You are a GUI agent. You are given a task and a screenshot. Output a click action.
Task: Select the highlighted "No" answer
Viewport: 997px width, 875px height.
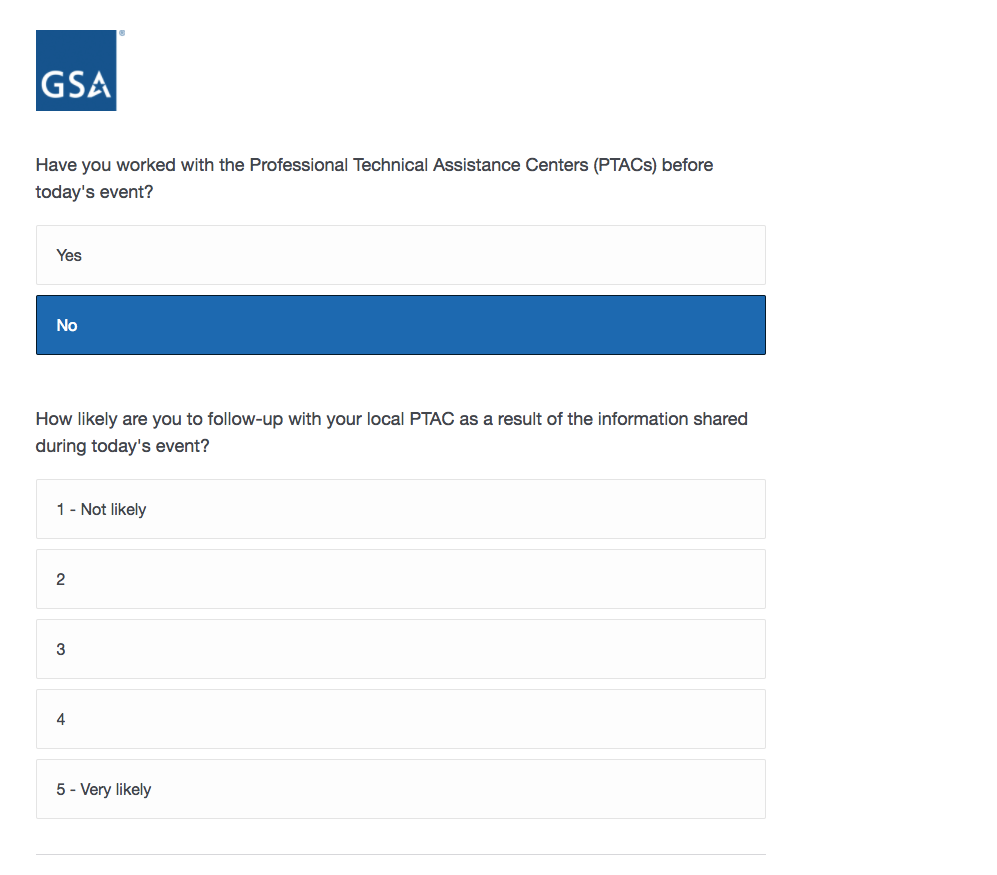click(x=400, y=325)
